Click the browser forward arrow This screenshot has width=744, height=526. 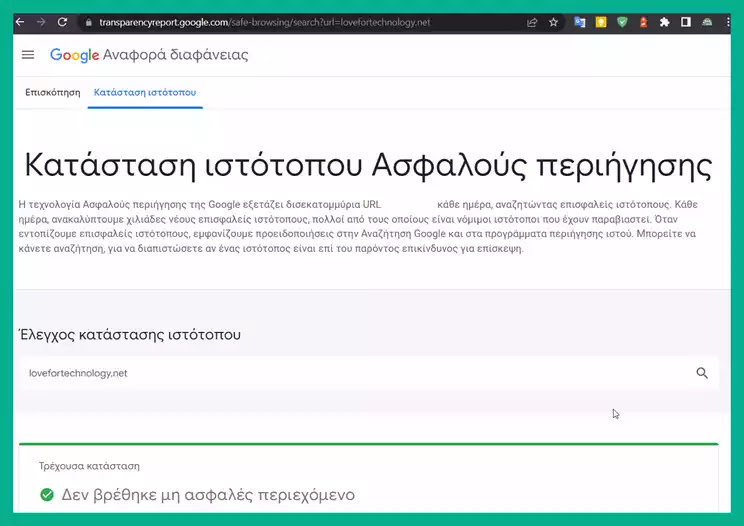click(41, 22)
